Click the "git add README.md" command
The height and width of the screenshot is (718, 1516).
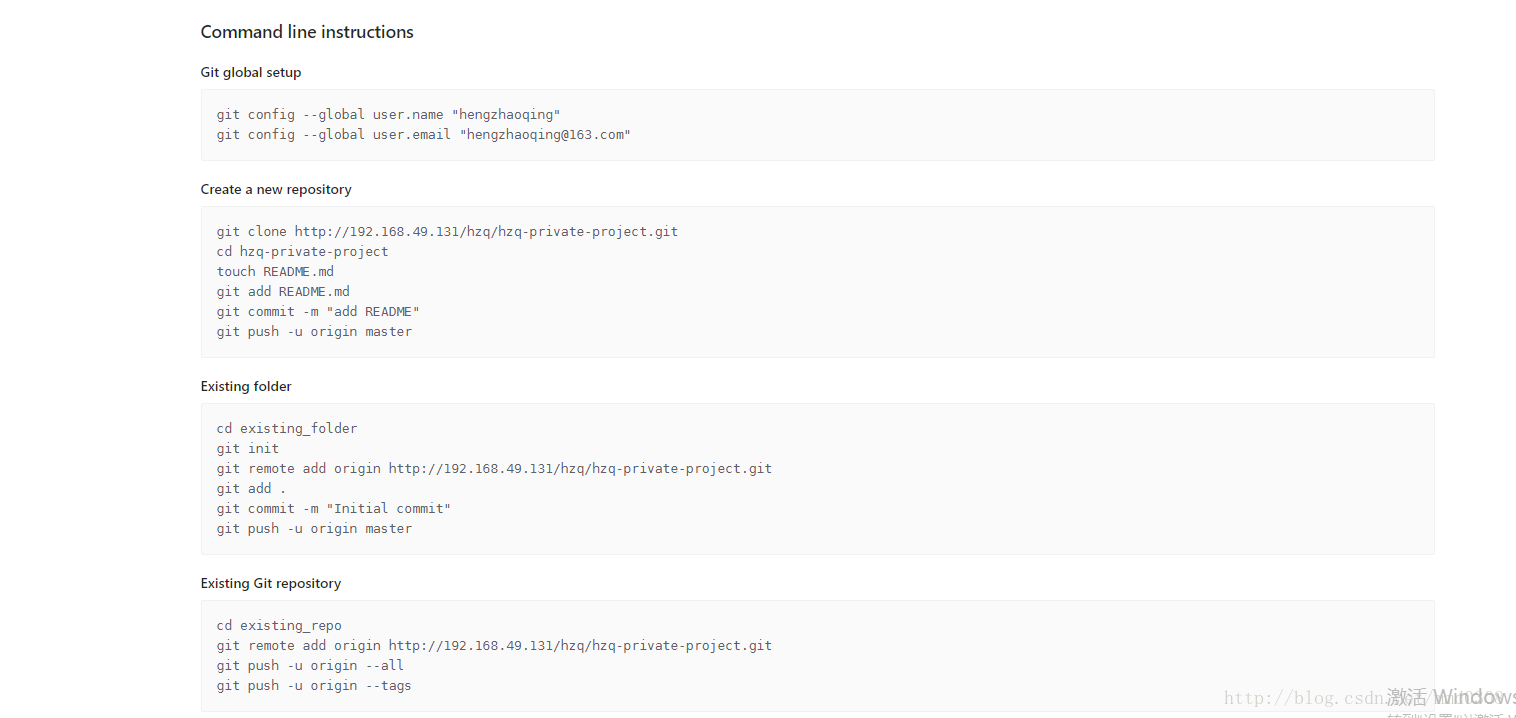click(283, 292)
